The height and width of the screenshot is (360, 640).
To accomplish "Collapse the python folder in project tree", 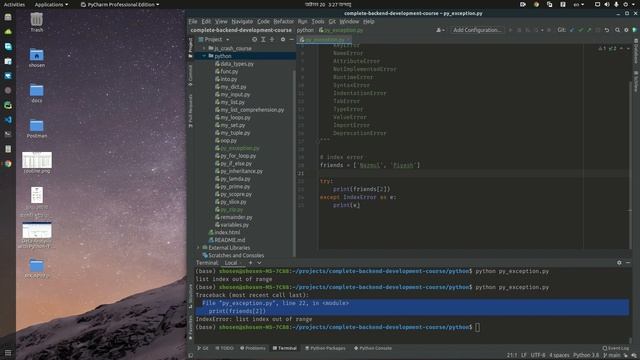I will [x=204, y=56].
